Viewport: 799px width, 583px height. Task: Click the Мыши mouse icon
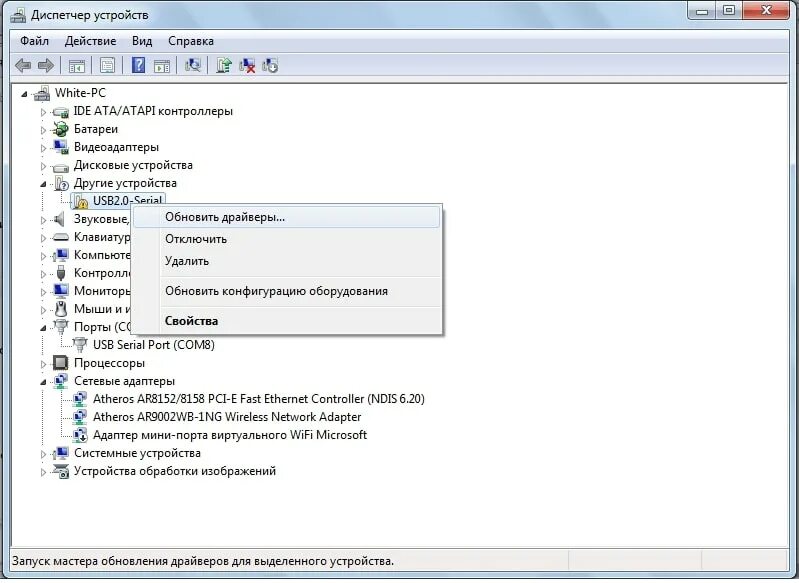[61, 309]
